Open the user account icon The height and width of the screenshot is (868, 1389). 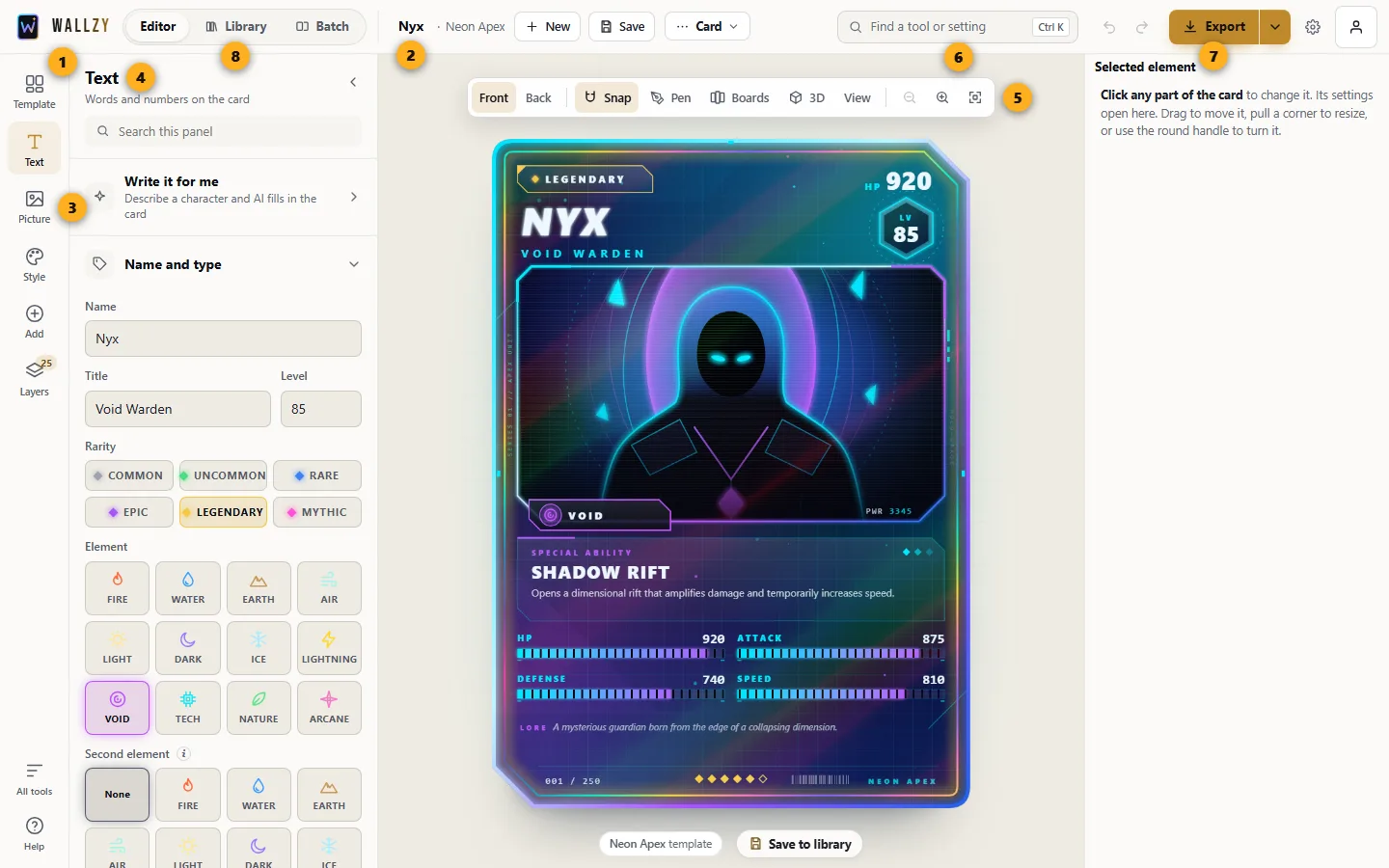tap(1356, 27)
